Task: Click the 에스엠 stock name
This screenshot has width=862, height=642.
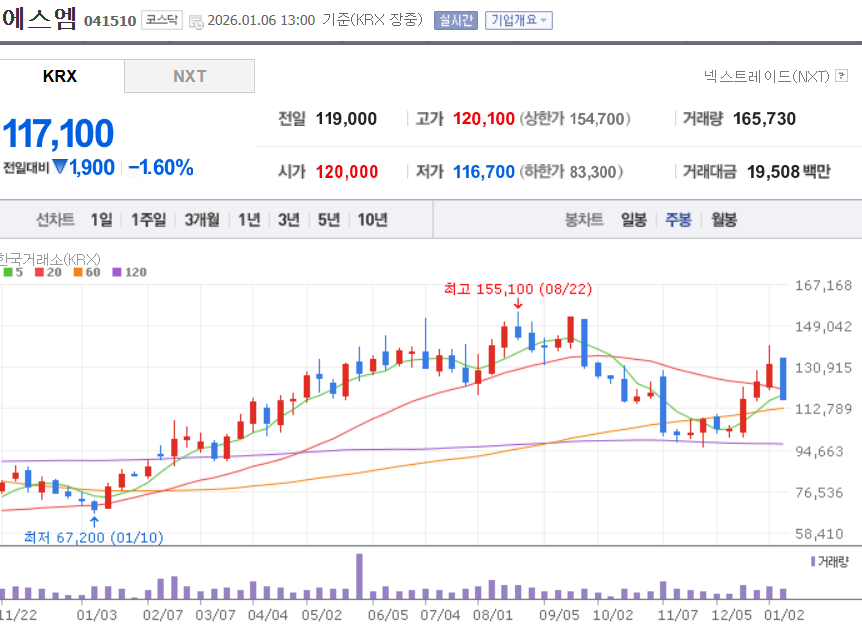Action: [40, 19]
